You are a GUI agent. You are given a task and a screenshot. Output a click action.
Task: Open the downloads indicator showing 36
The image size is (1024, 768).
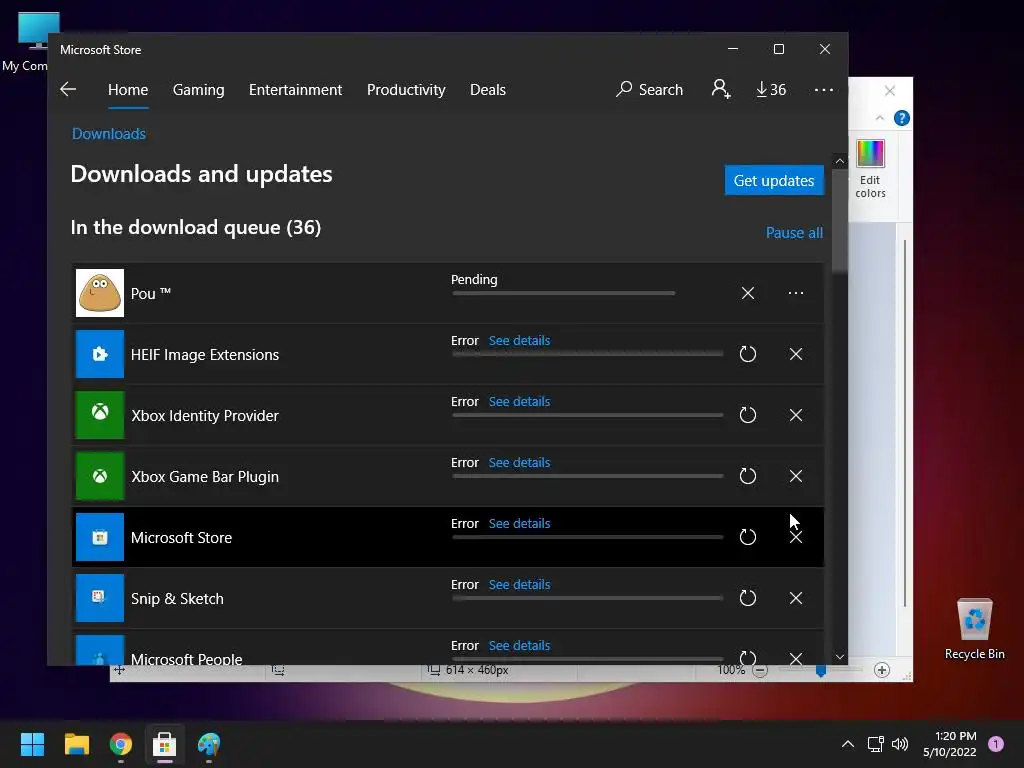(x=771, y=89)
